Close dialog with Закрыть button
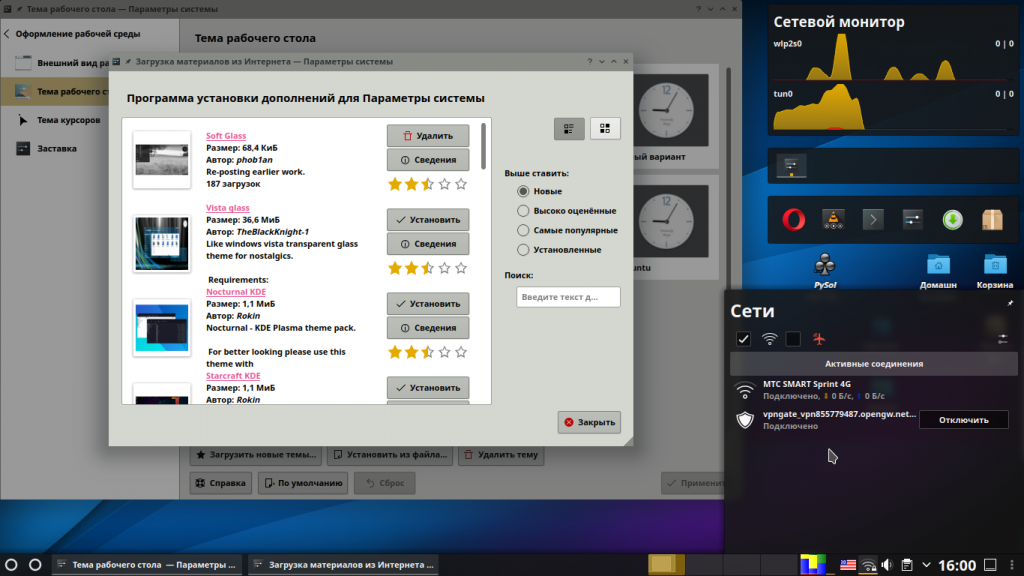Image resolution: width=1024 pixels, height=576 pixels. (589, 423)
